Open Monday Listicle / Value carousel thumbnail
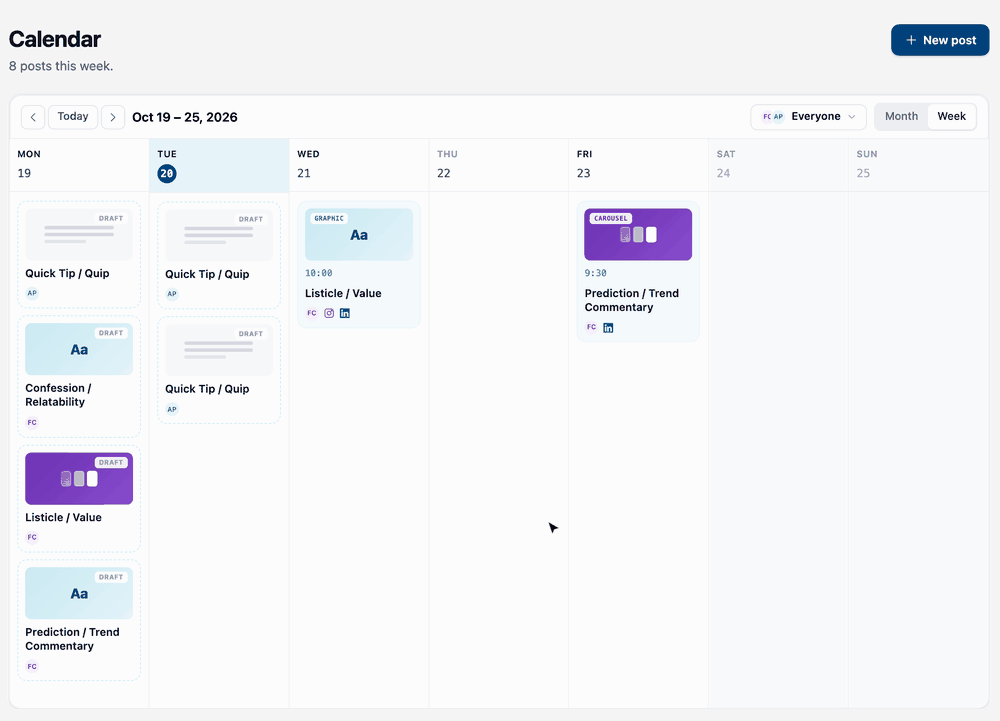The width and height of the screenshot is (1000, 721). 79,479
